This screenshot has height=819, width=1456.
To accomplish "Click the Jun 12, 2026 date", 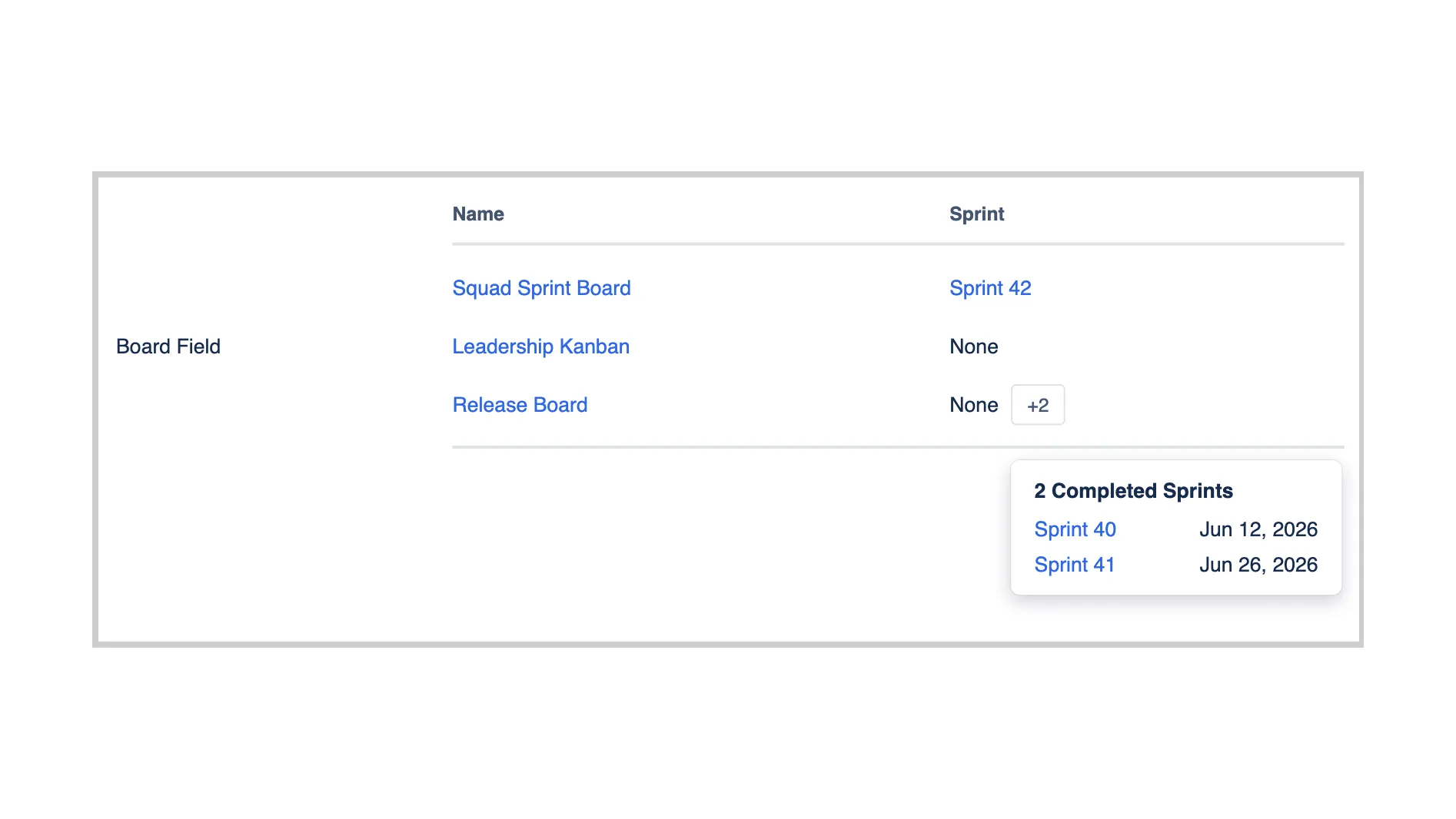I will click(1258, 529).
